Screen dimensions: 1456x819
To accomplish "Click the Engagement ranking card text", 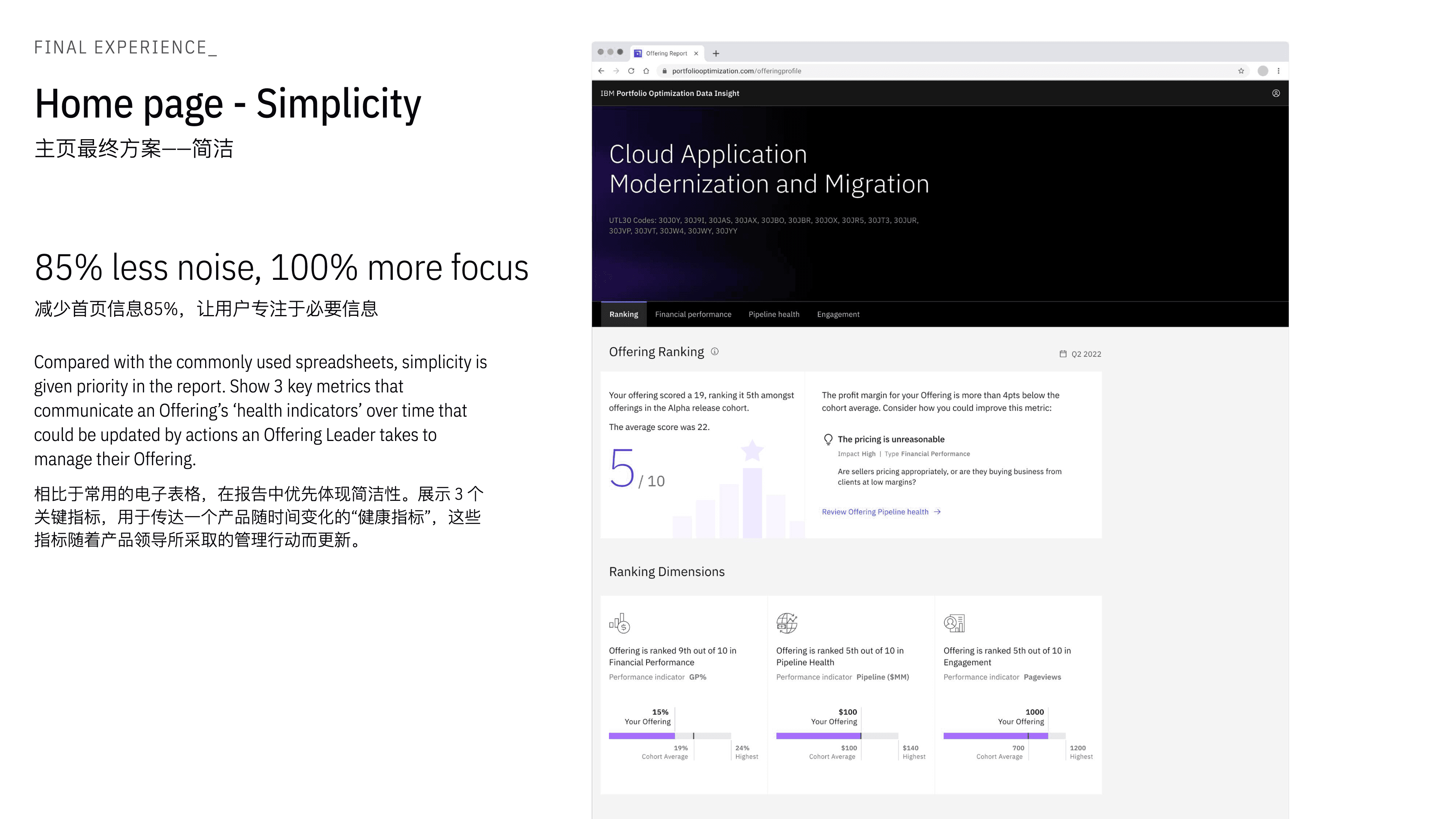I will click(x=1007, y=656).
